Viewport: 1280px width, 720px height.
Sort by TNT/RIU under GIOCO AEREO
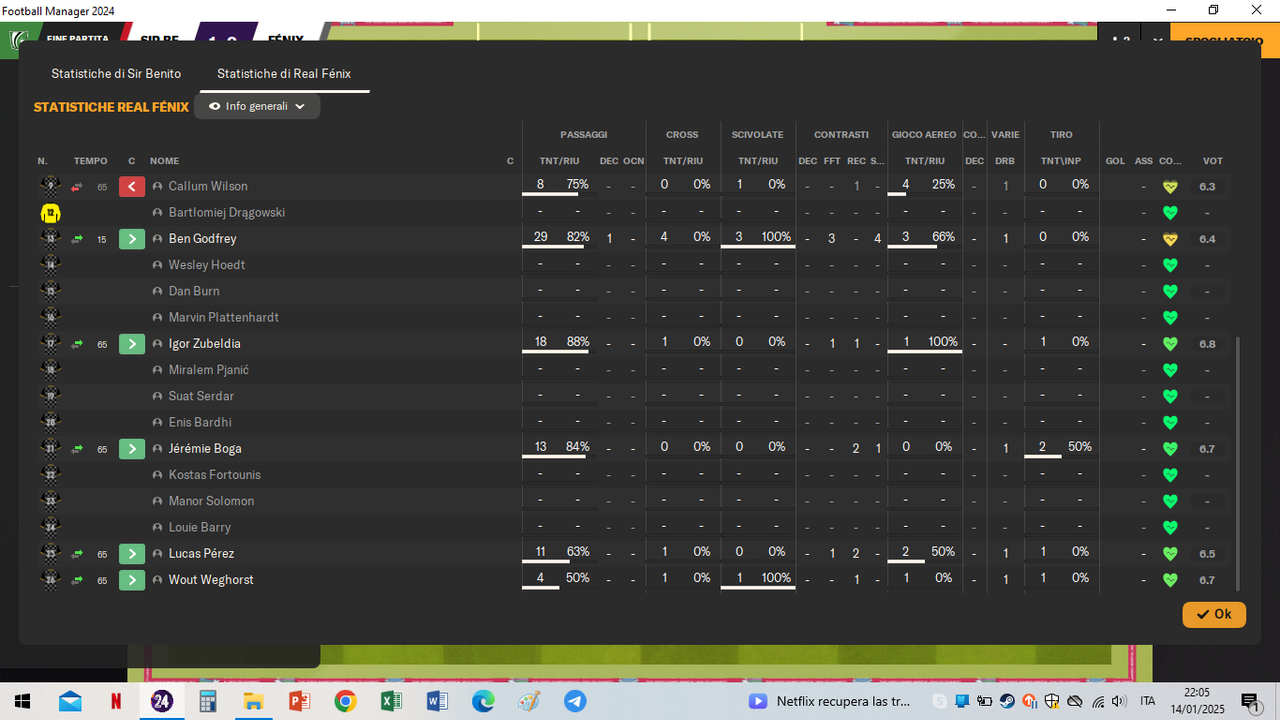(x=924, y=161)
